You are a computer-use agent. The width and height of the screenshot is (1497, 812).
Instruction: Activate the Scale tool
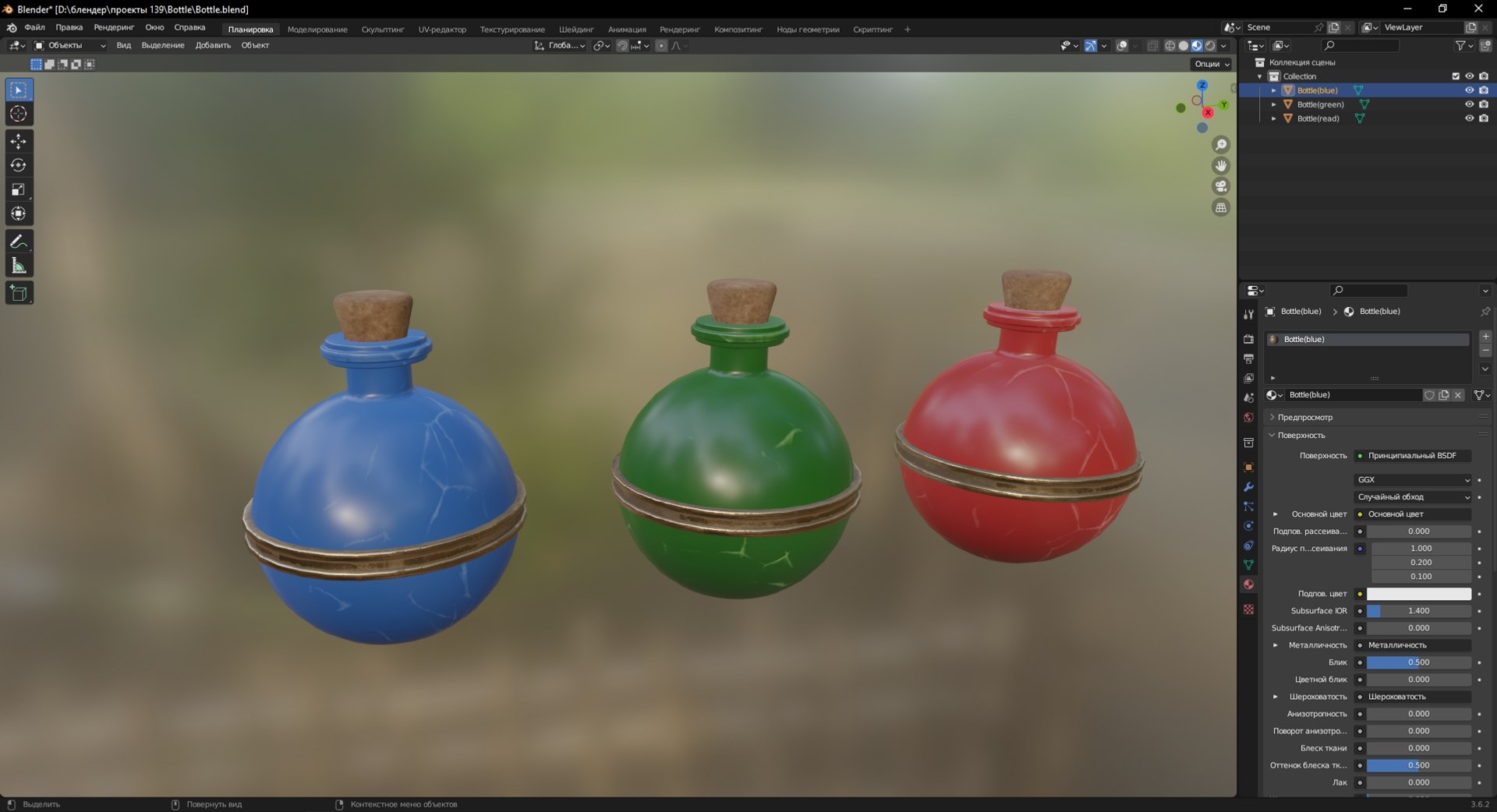tap(19, 189)
